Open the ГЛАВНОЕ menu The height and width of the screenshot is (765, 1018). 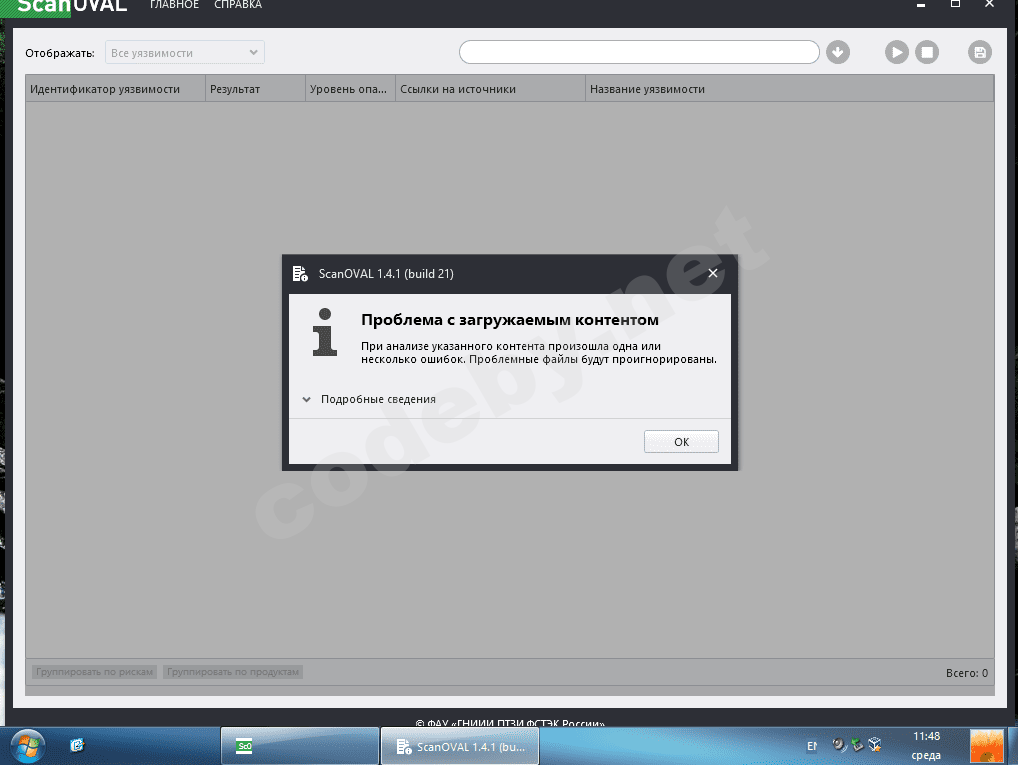pos(174,5)
